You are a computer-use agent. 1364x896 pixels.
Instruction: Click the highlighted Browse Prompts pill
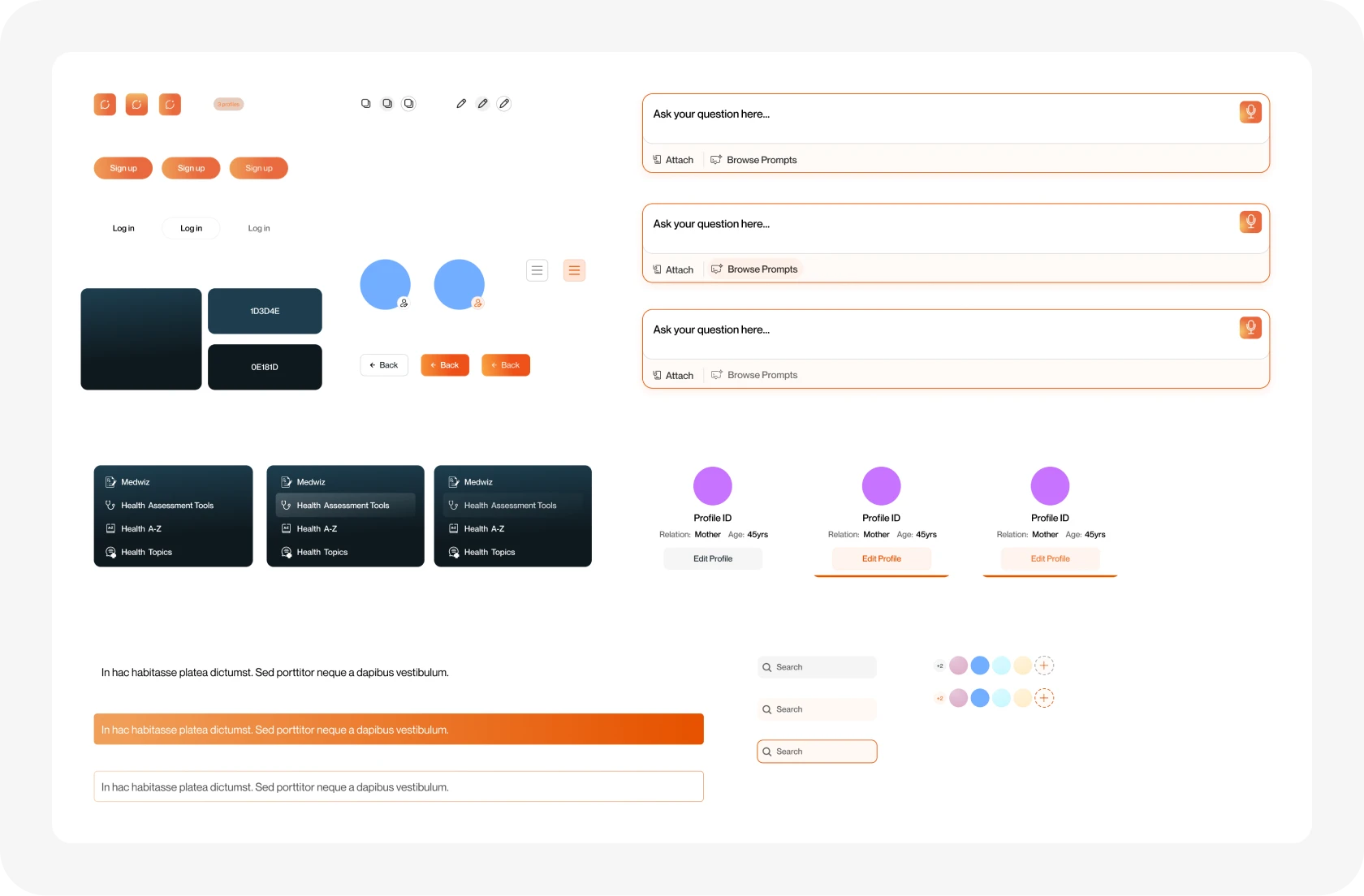[754, 269]
